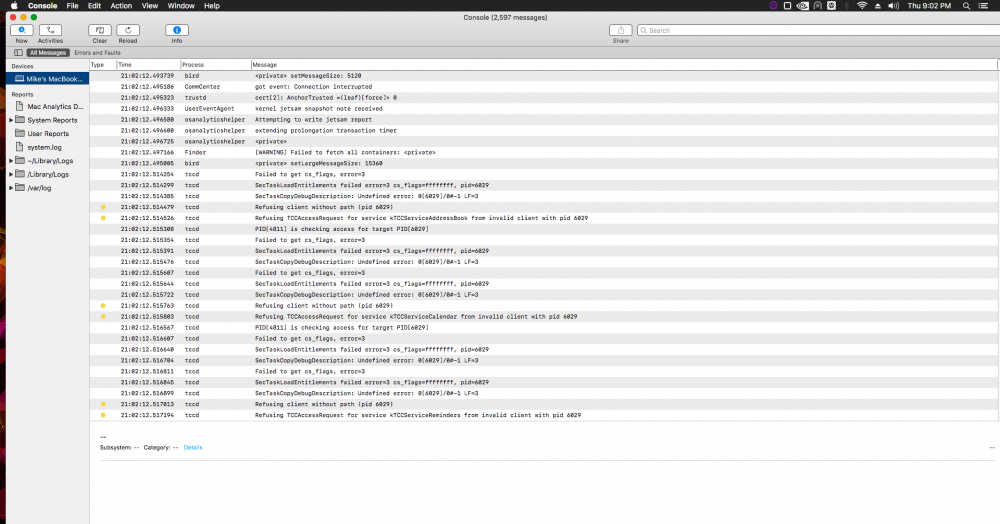1000x524 pixels.
Task: Select the kTCCServiceReminders refusal row
Action: (544, 415)
